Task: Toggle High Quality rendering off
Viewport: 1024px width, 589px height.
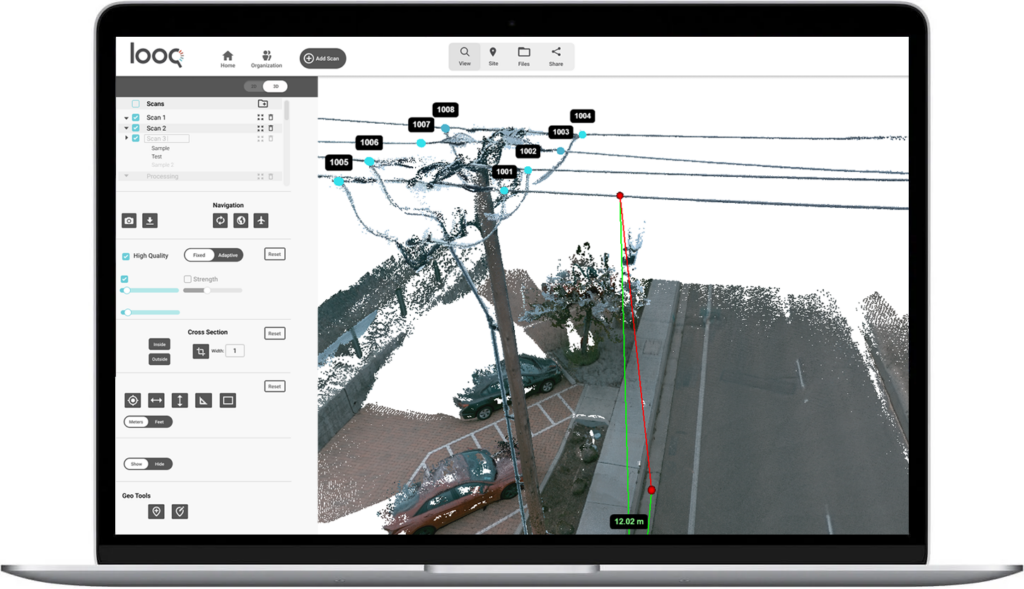Action: (x=126, y=256)
